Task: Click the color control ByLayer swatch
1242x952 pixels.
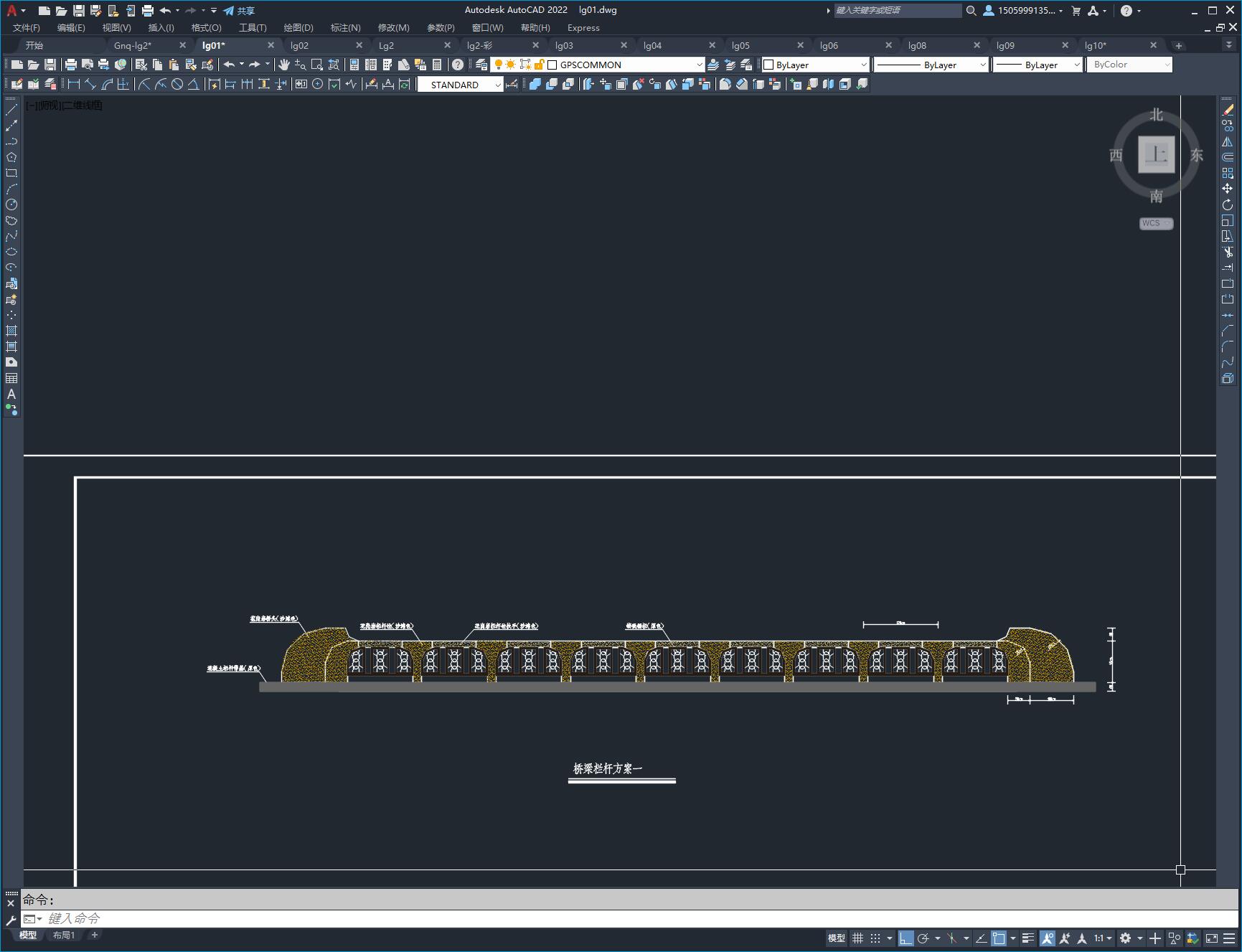Action: [x=768, y=65]
